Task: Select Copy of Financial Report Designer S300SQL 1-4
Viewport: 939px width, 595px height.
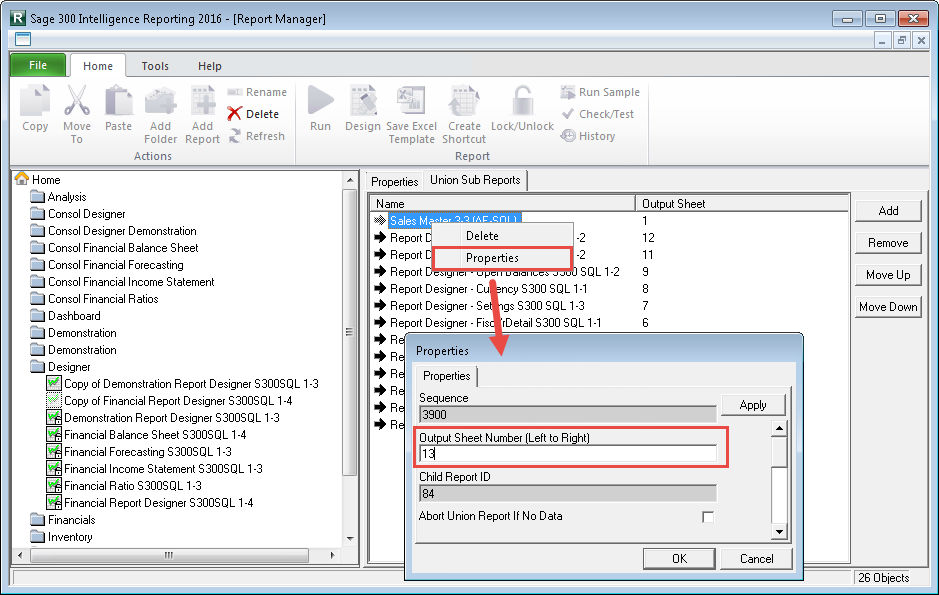Action: tap(169, 400)
